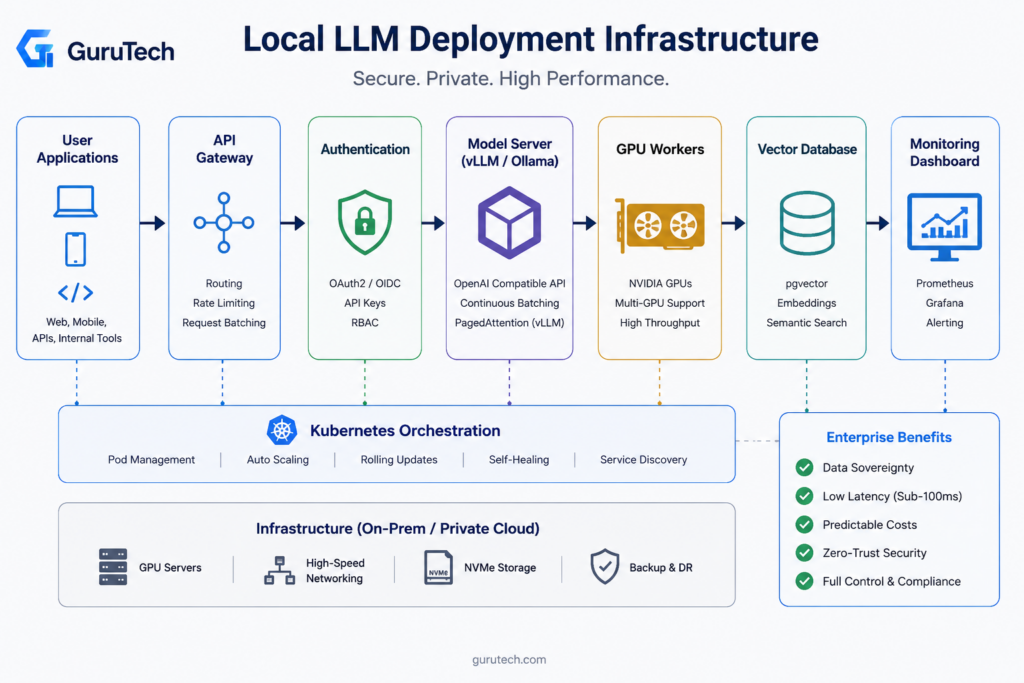Click the Kubernetes helm wheel icon
Image resolution: width=1024 pixels, height=683 pixels.
click(x=282, y=430)
